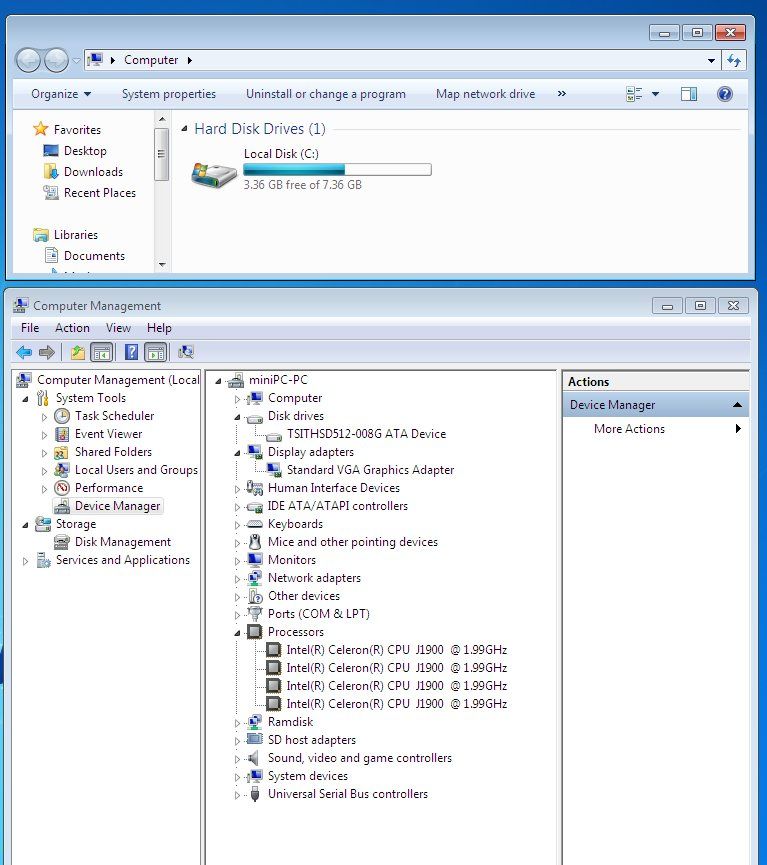Select the Standard VGA Graphics Adapter icon
This screenshot has width=767, height=865.
coord(274,470)
